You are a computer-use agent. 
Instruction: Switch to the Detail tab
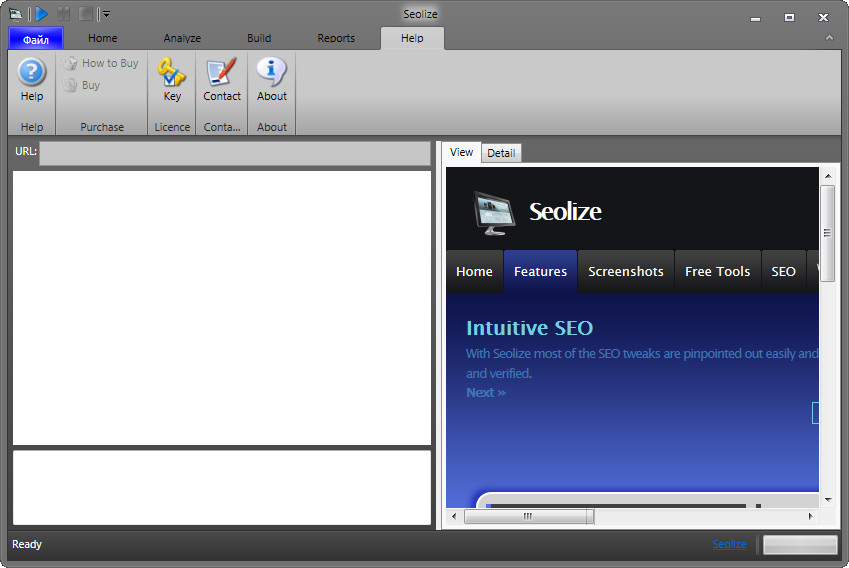click(x=501, y=153)
